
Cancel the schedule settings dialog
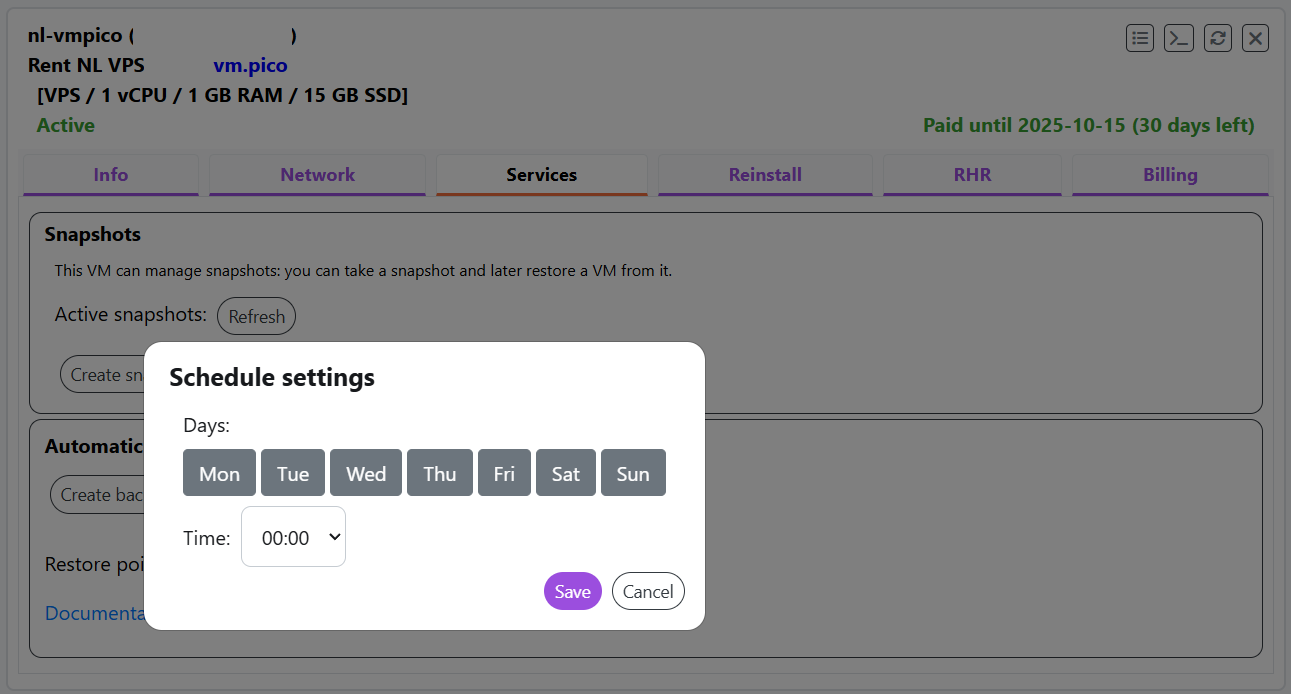pos(648,591)
